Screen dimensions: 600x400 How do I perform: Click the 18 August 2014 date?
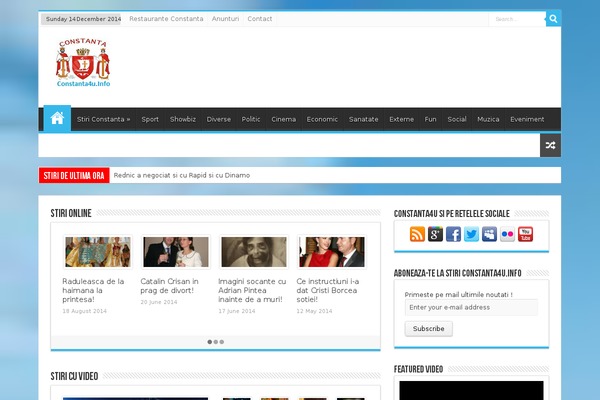pyautogui.click(x=85, y=311)
